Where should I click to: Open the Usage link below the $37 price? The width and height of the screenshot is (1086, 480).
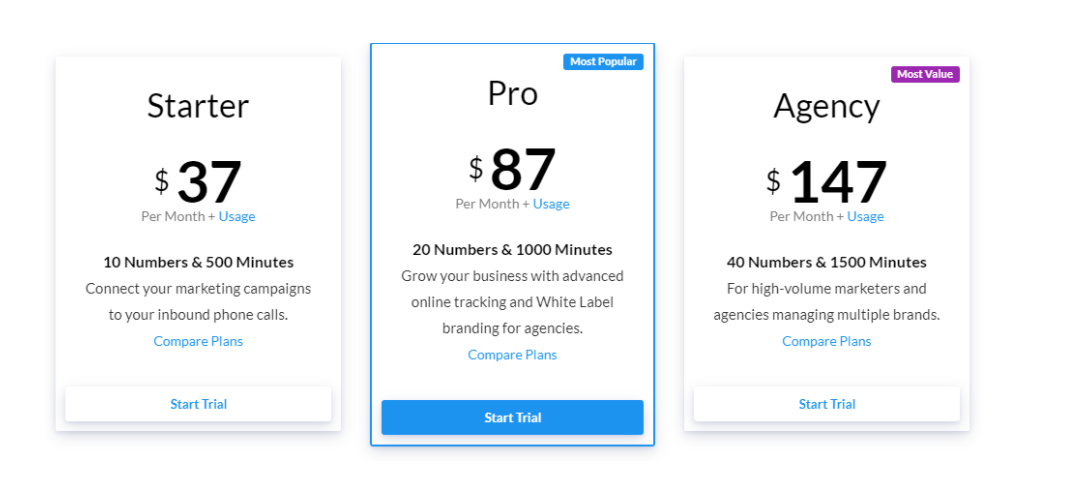pos(237,216)
